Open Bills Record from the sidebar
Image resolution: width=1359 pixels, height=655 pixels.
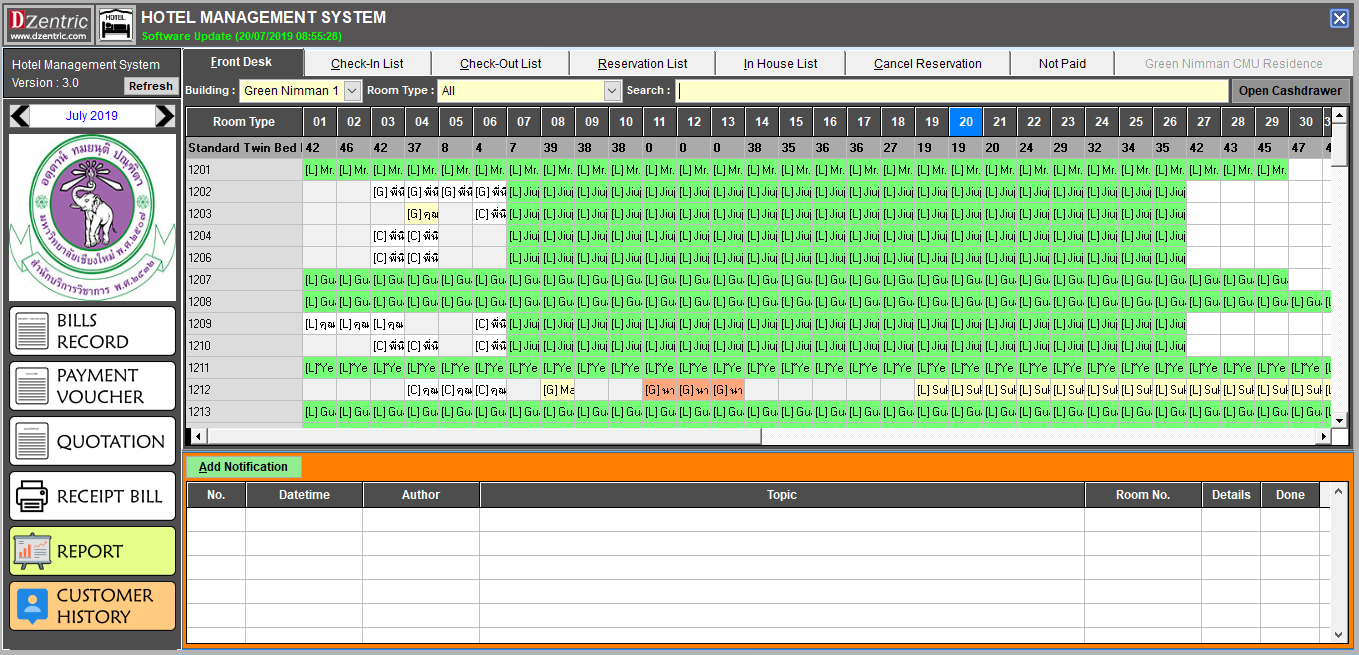[92, 331]
